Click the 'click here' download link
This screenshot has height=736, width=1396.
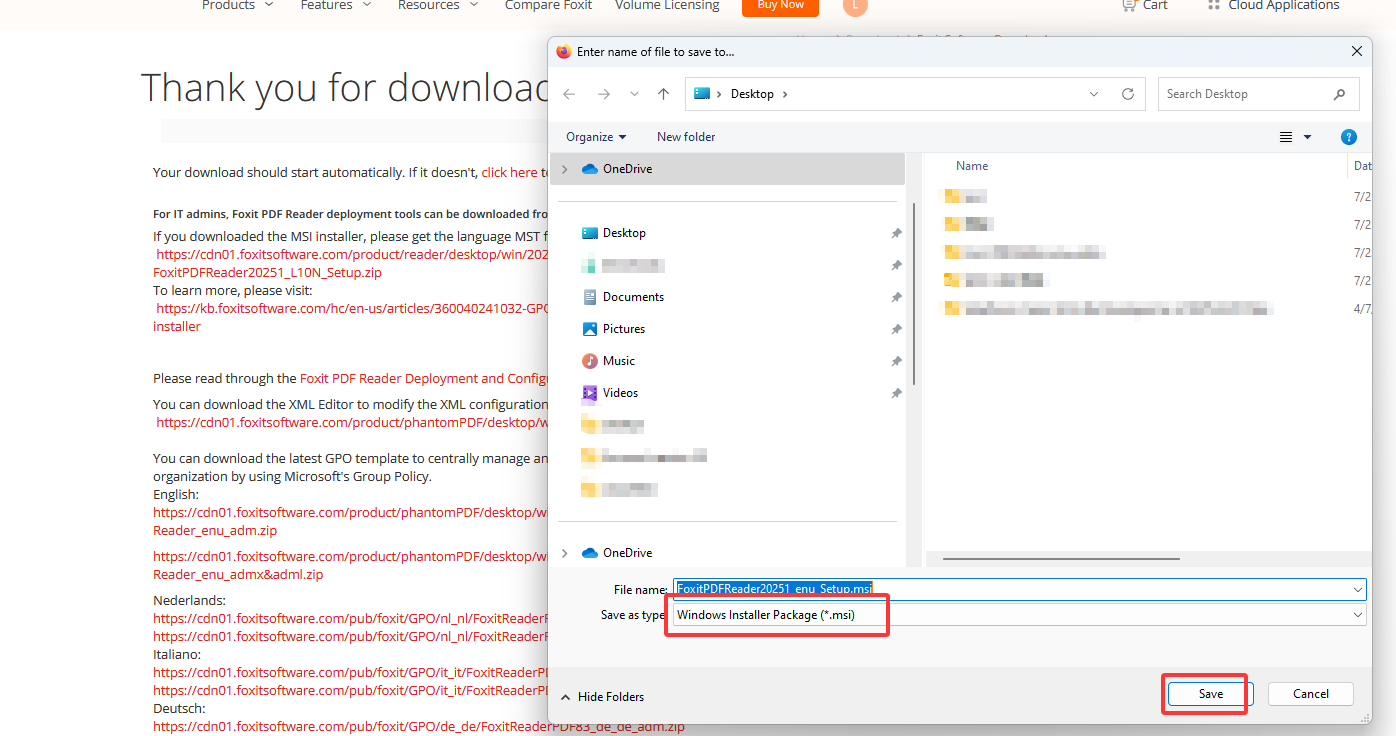coord(511,171)
